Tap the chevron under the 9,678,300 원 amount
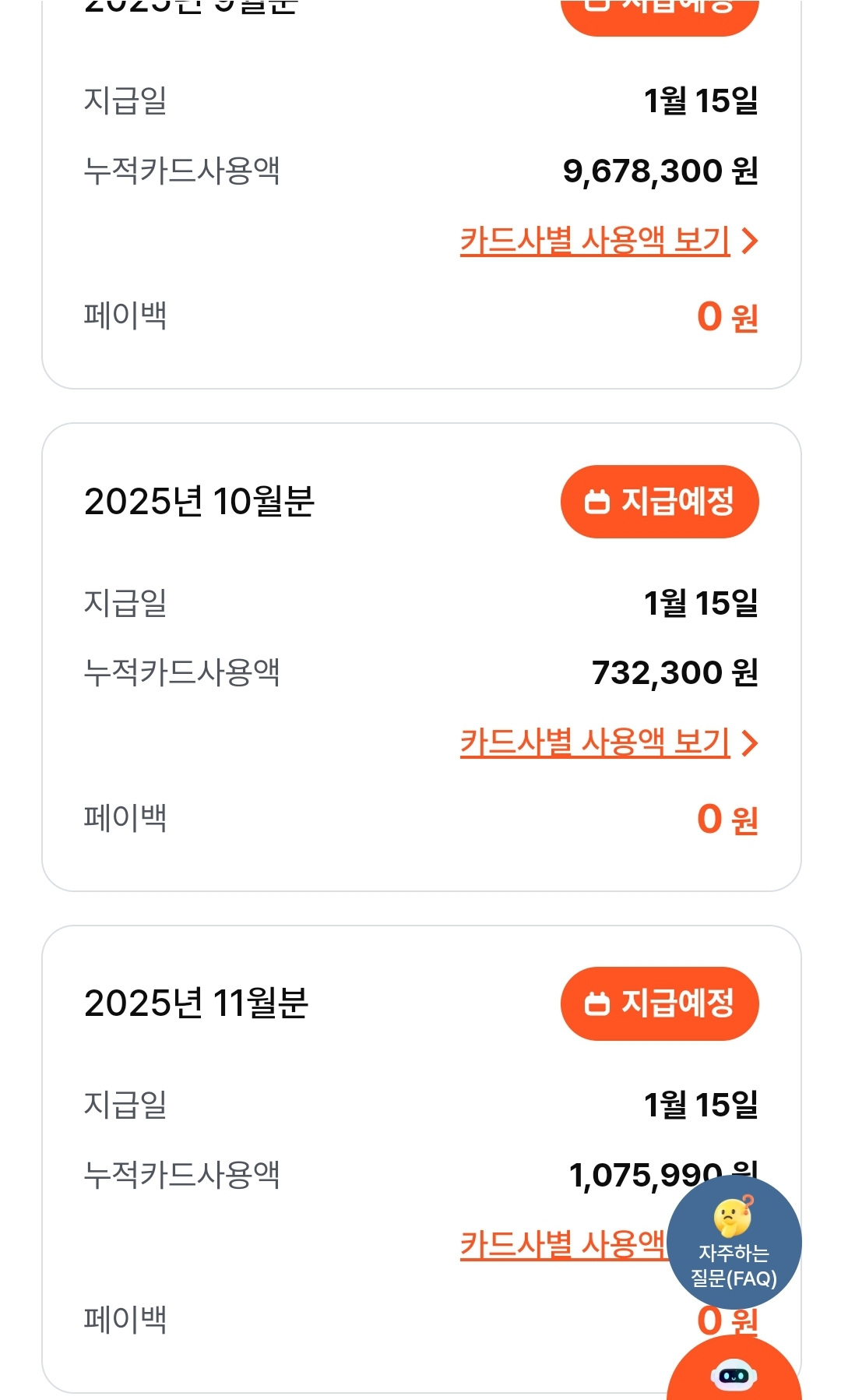841x1400 pixels. pos(749,241)
